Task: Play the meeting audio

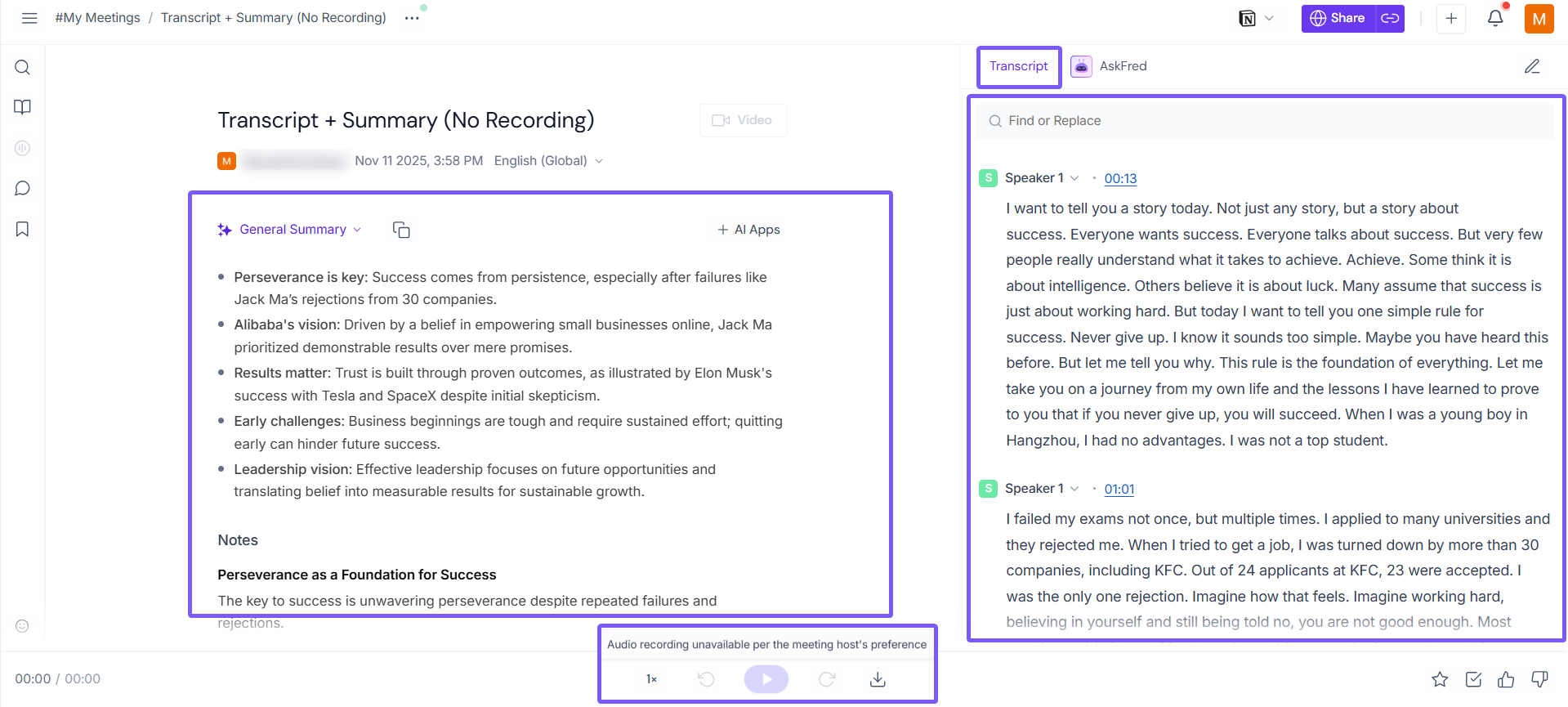Action: tap(766, 679)
